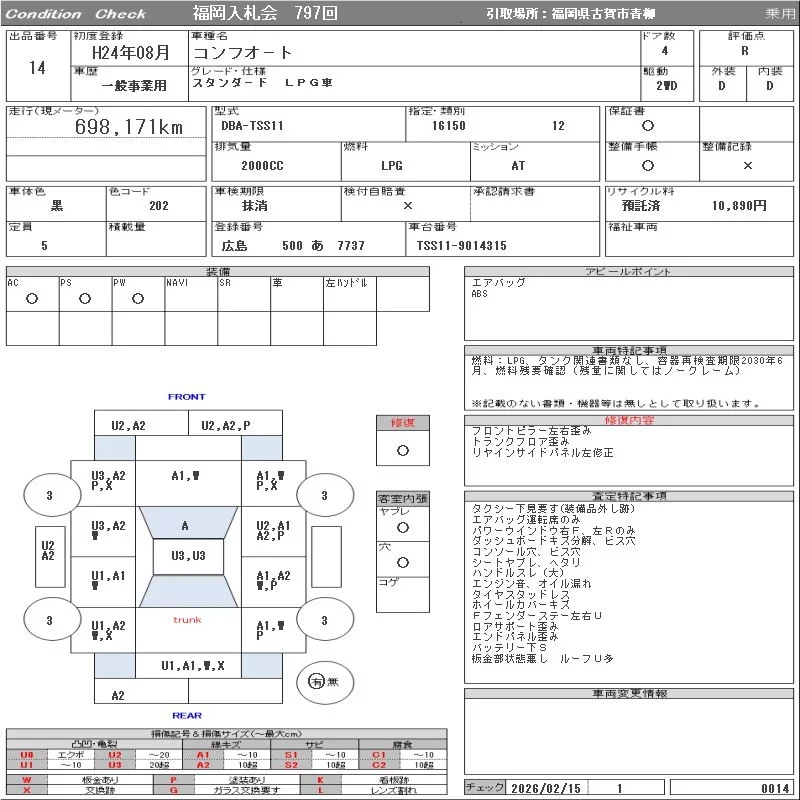Click the 穴 interior hole circle
This screenshot has height=800, width=800.
click(402, 562)
